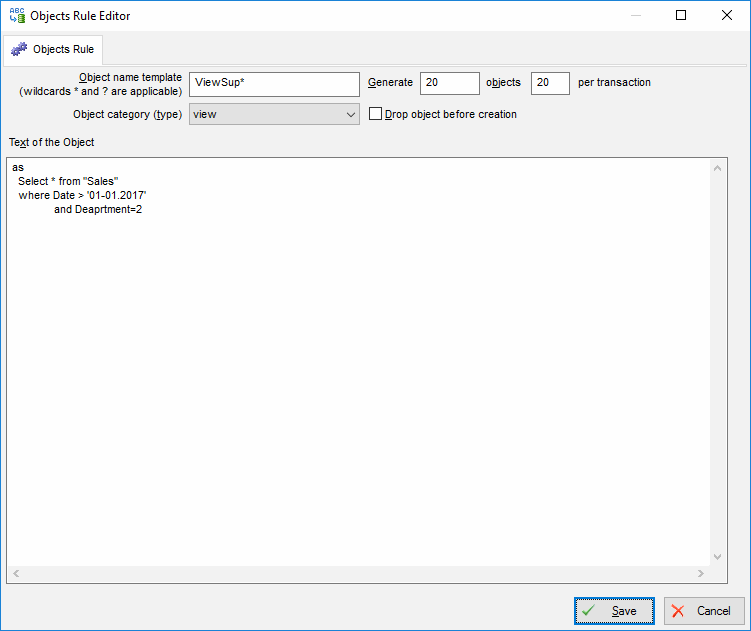The image size is (751, 631).
Task: Click inside the Text of the Object editor
Action: (x=358, y=362)
